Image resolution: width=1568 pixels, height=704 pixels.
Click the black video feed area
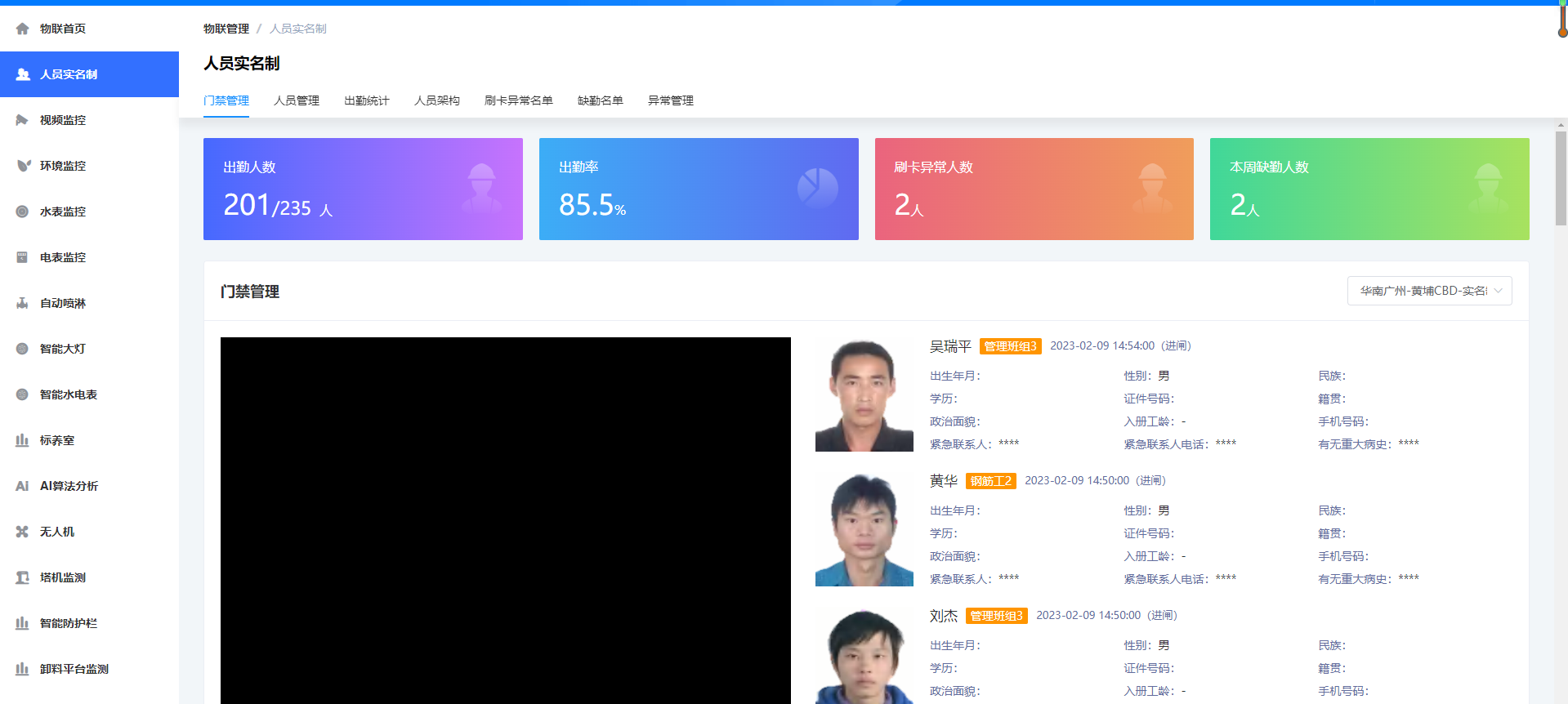[x=506, y=520]
